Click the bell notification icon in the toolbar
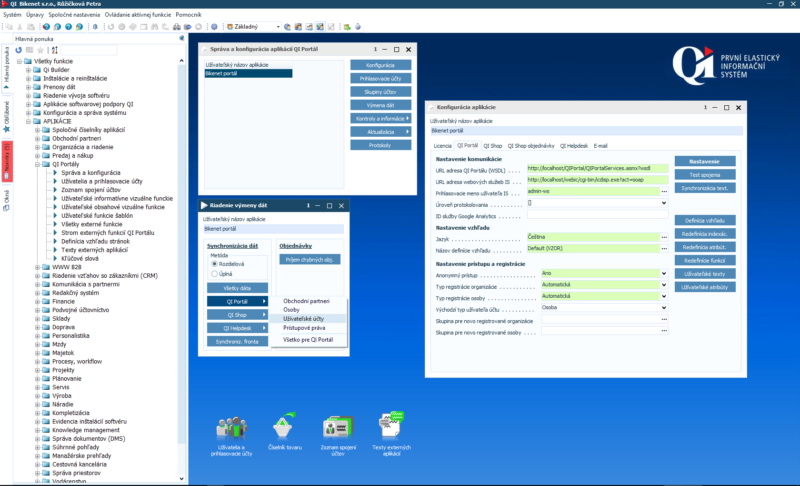This screenshot has height=486, width=800. point(95,27)
